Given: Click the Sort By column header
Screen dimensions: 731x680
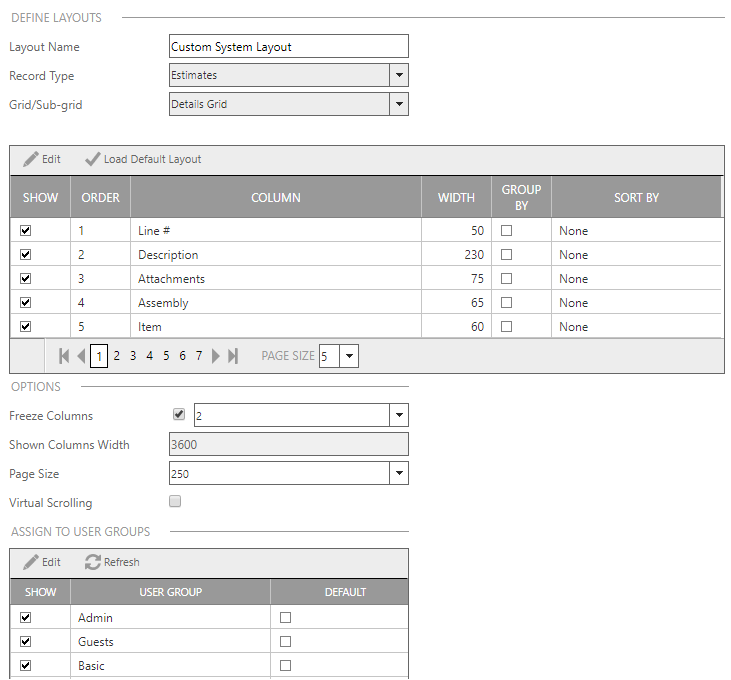Looking at the screenshot, I should [x=636, y=198].
